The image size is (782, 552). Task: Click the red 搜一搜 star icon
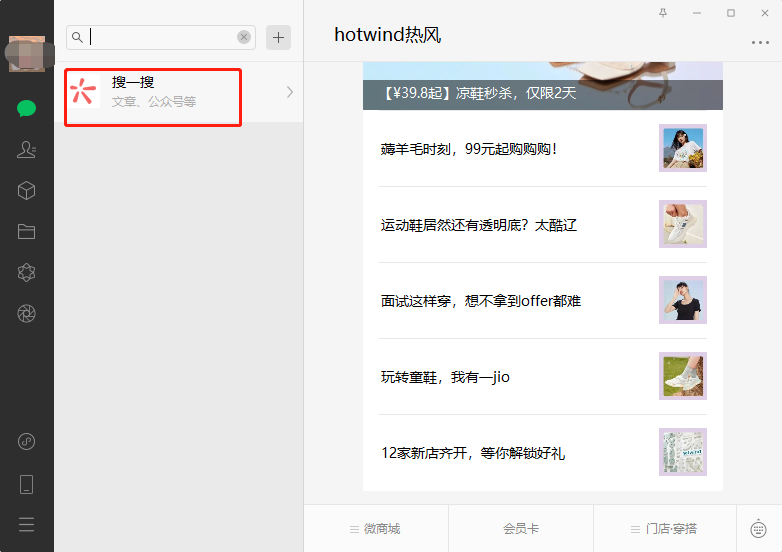click(x=83, y=91)
